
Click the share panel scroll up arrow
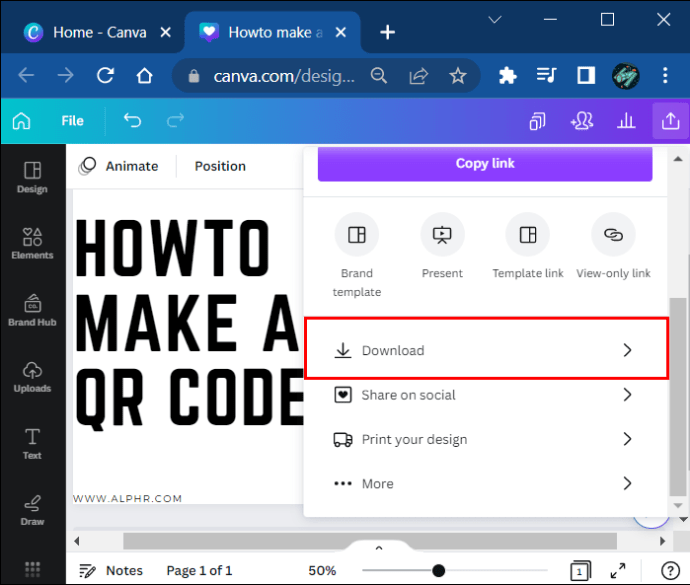(x=678, y=159)
